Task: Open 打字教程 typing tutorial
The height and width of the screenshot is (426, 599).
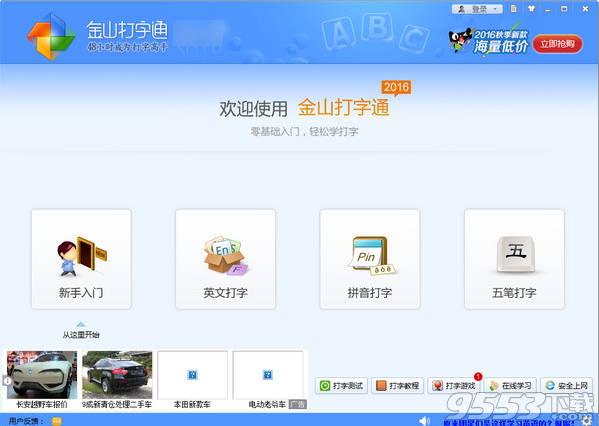Action: (x=398, y=386)
